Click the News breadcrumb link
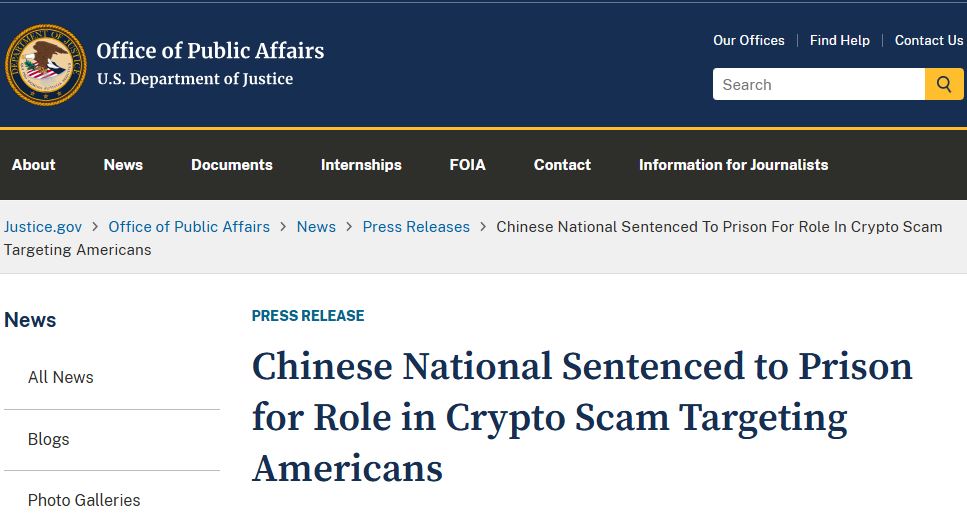Viewport: 967px width, 519px height. pyautogui.click(x=316, y=227)
